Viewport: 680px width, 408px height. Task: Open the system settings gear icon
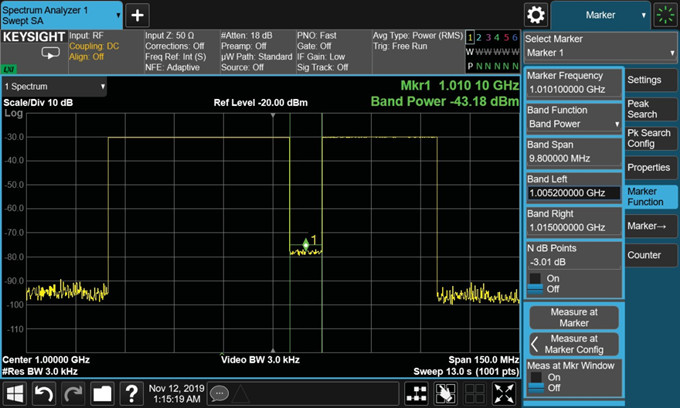point(536,15)
